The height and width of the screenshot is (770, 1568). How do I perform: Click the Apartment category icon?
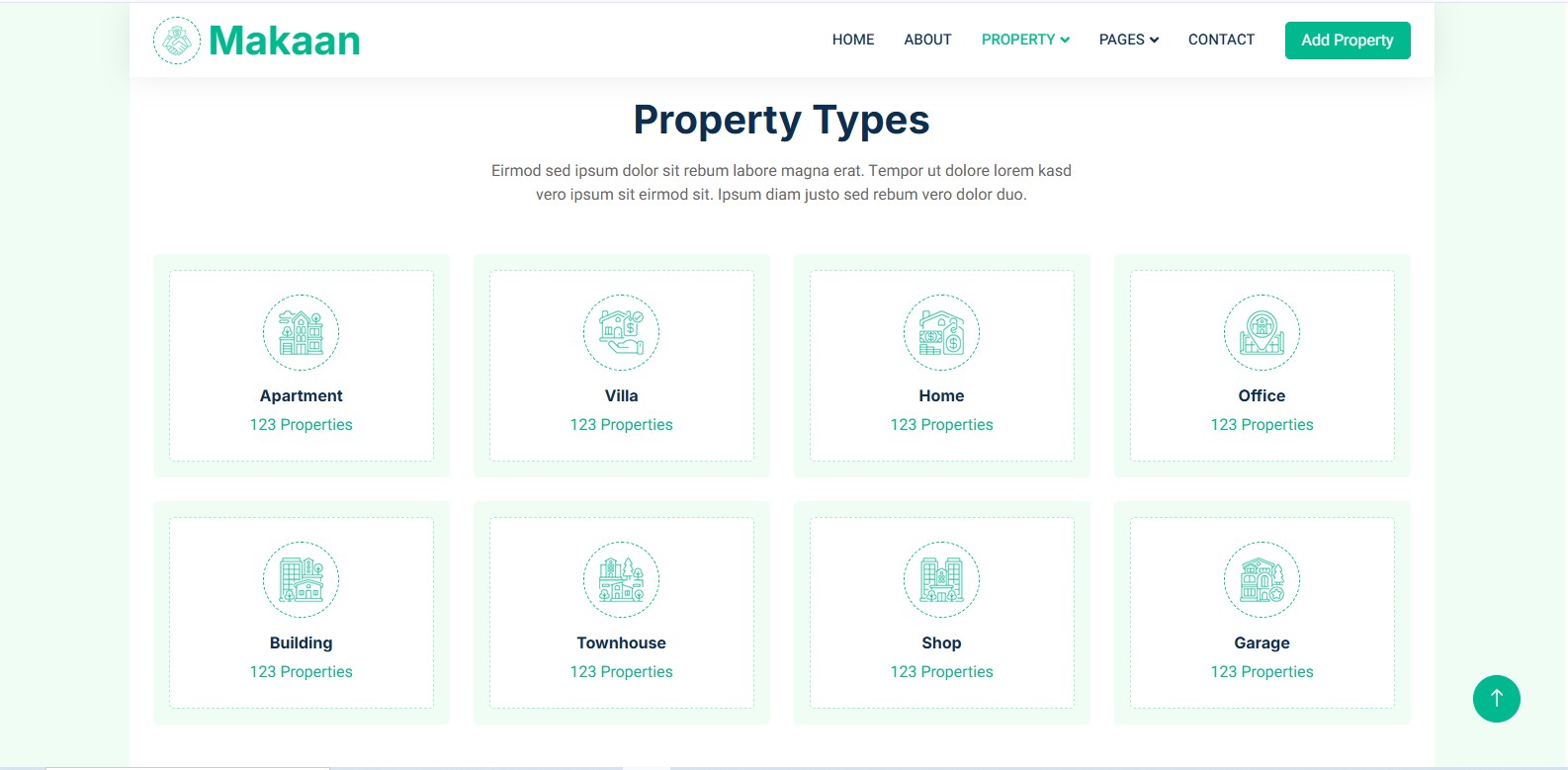tap(301, 332)
